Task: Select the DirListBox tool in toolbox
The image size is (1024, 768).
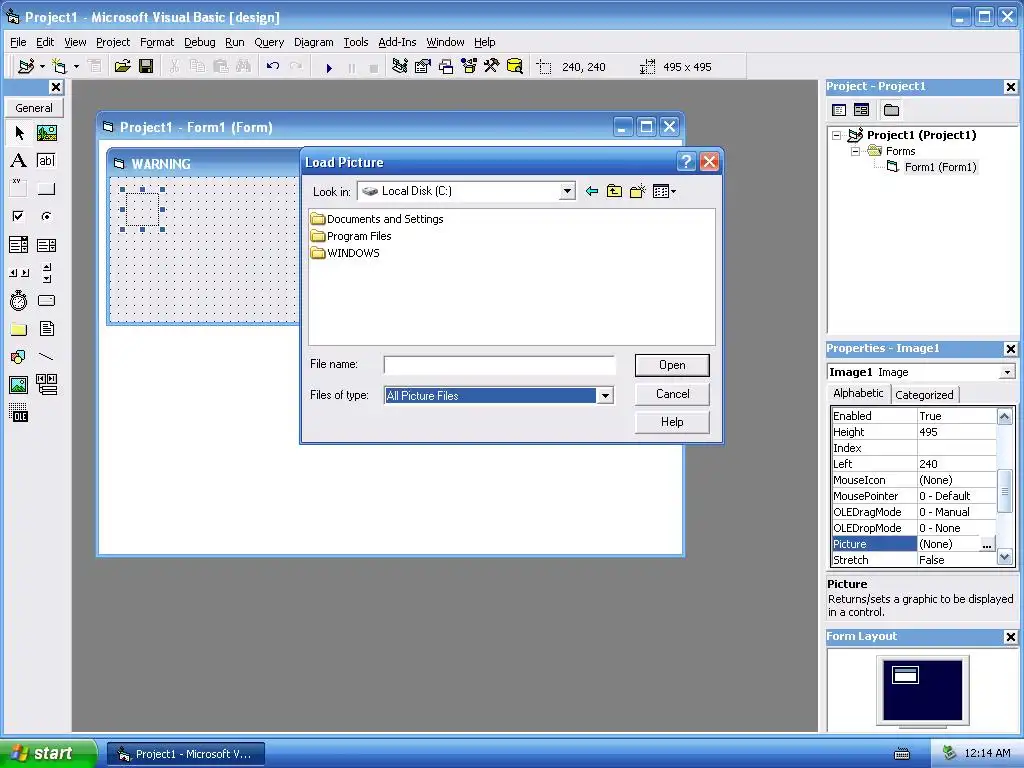Action: [19, 328]
